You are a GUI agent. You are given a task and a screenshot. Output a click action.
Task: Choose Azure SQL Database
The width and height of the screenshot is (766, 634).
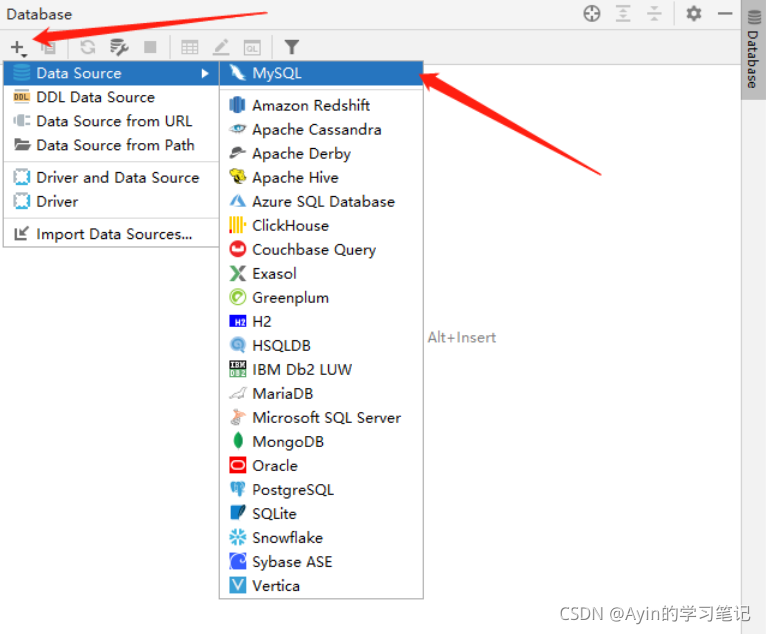(x=321, y=201)
